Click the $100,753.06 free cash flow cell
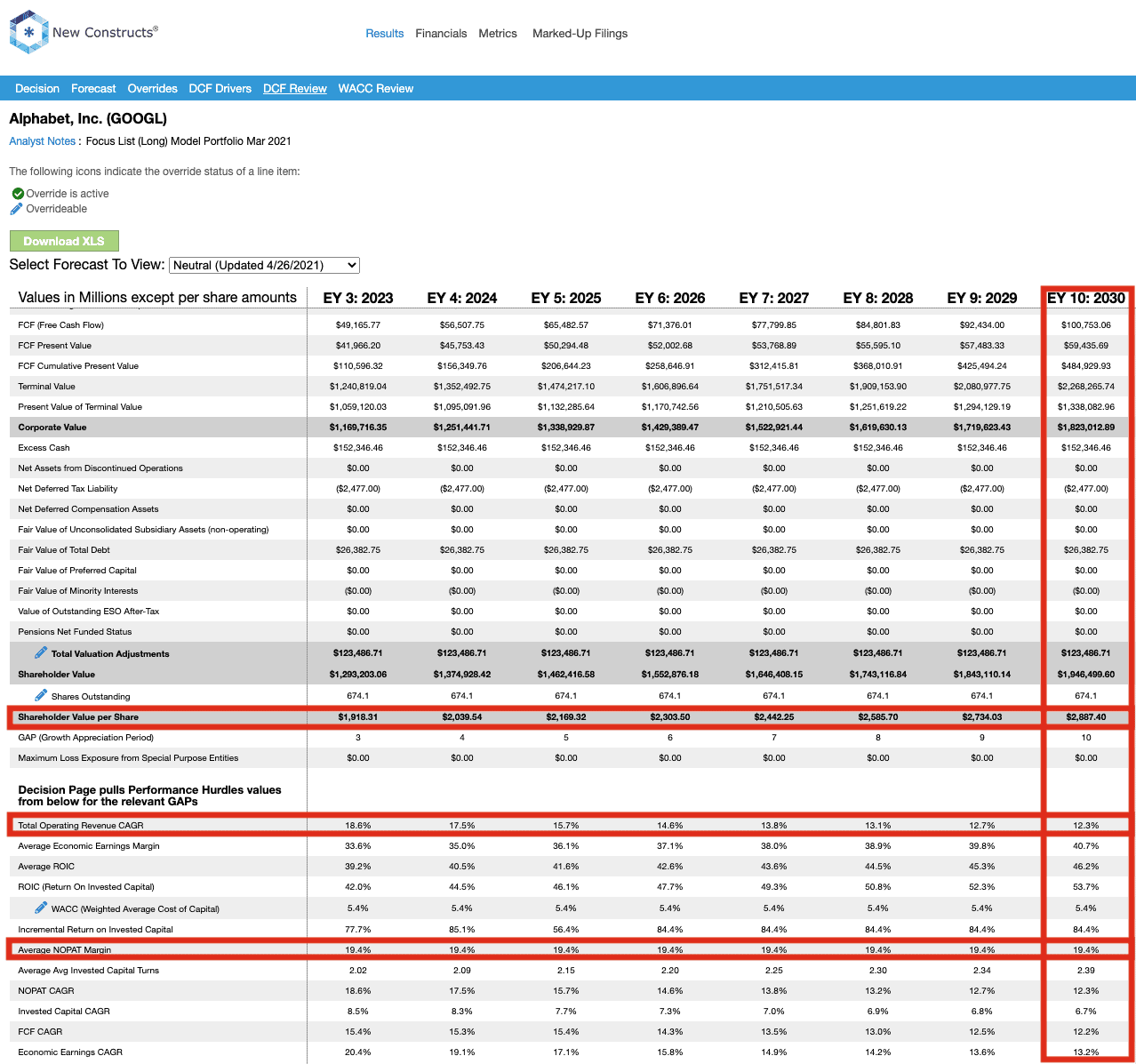1136x1064 pixels. [x=1086, y=325]
